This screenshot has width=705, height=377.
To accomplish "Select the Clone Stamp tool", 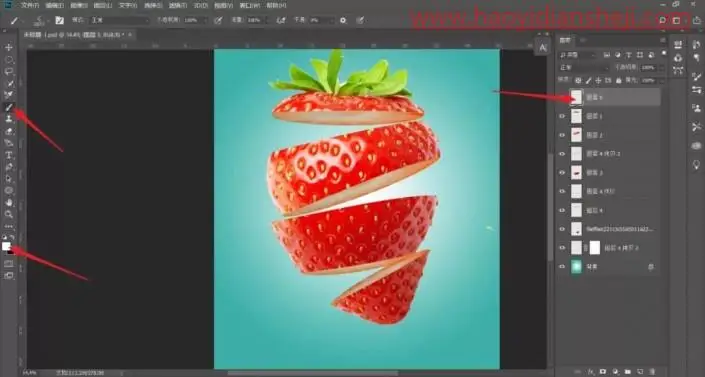I will coord(9,119).
